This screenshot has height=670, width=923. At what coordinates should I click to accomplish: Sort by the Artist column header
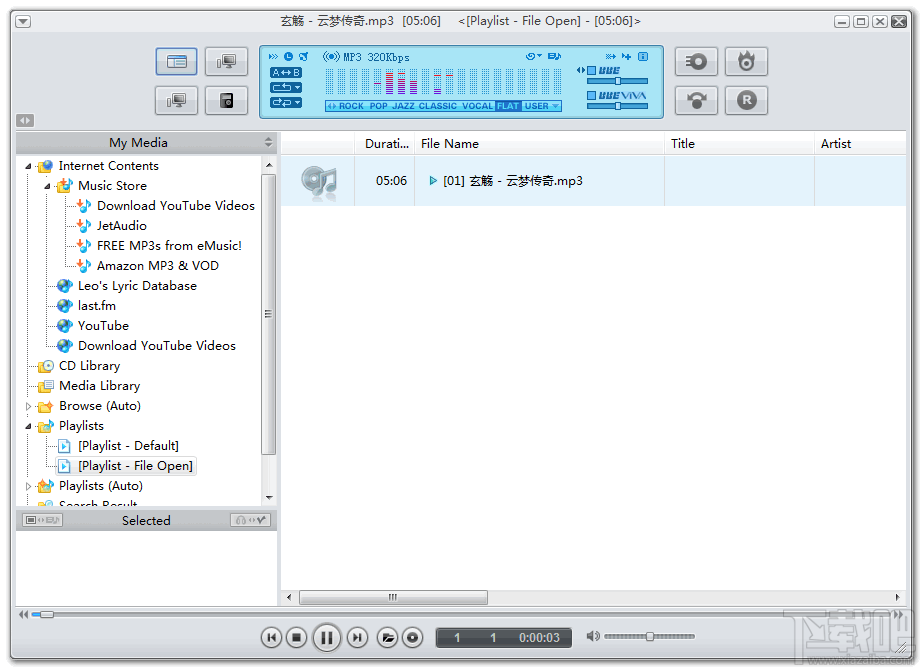click(861, 144)
